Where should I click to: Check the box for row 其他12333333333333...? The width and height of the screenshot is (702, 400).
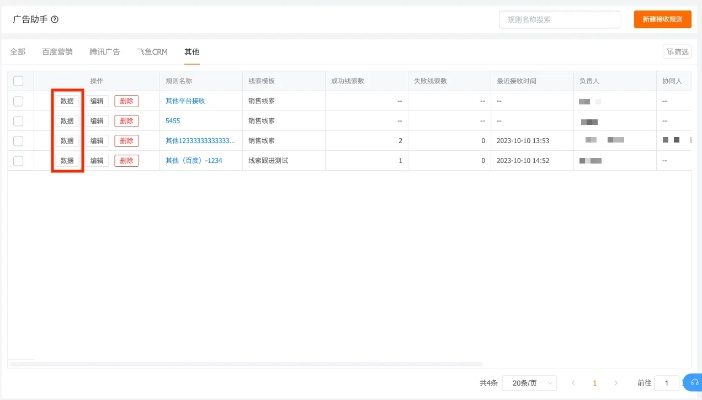click(x=18, y=141)
